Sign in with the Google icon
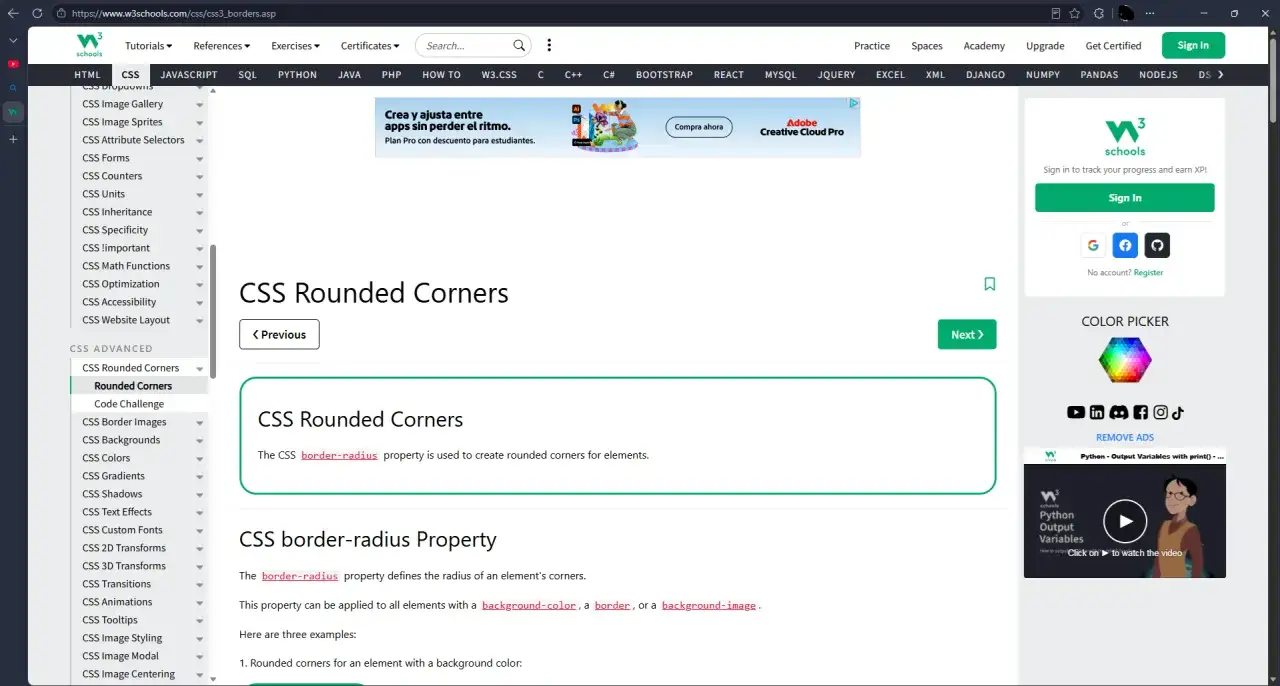The width and height of the screenshot is (1280, 686). [x=1093, y=245]
